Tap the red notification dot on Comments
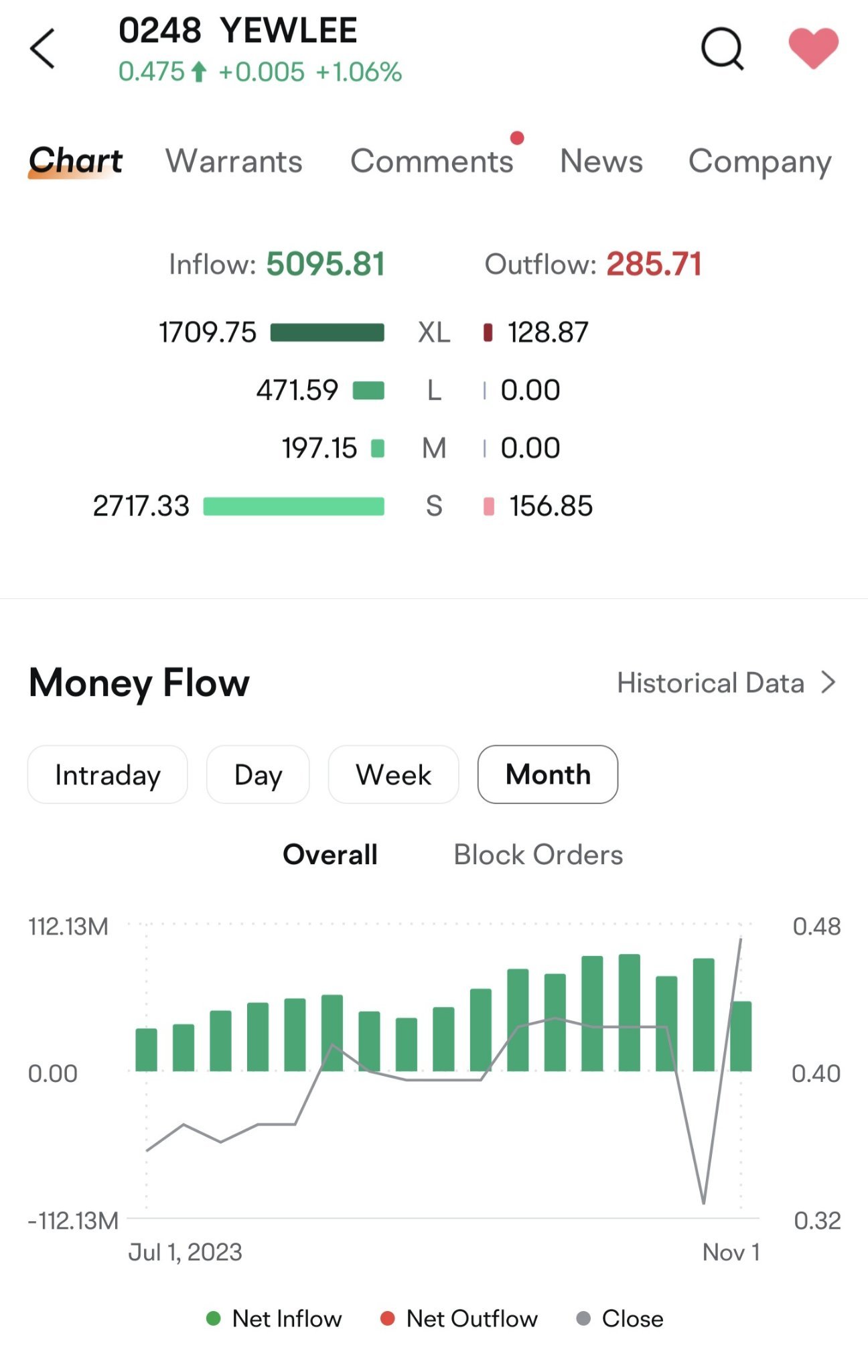 click(516, 138)
